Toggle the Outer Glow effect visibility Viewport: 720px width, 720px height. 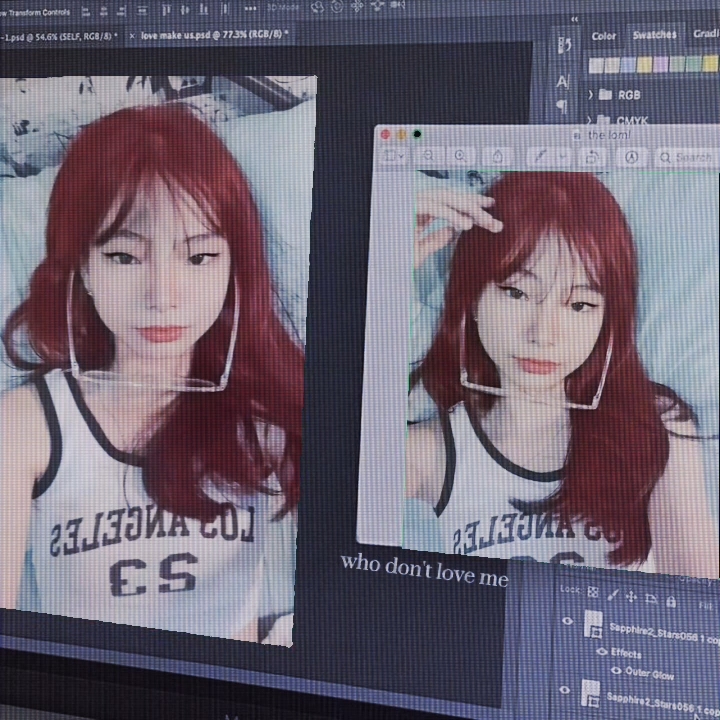pos(616,671)
